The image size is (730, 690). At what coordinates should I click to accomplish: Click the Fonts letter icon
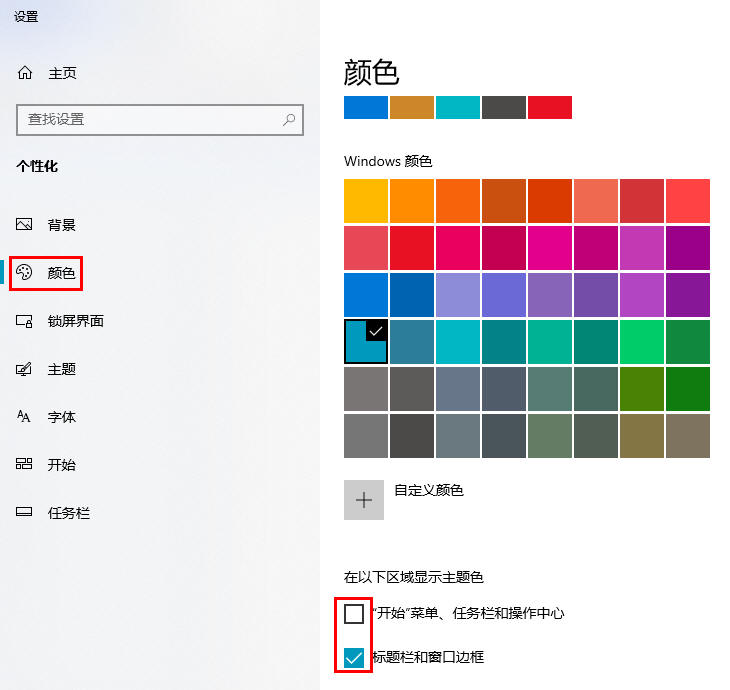(26, 417)
